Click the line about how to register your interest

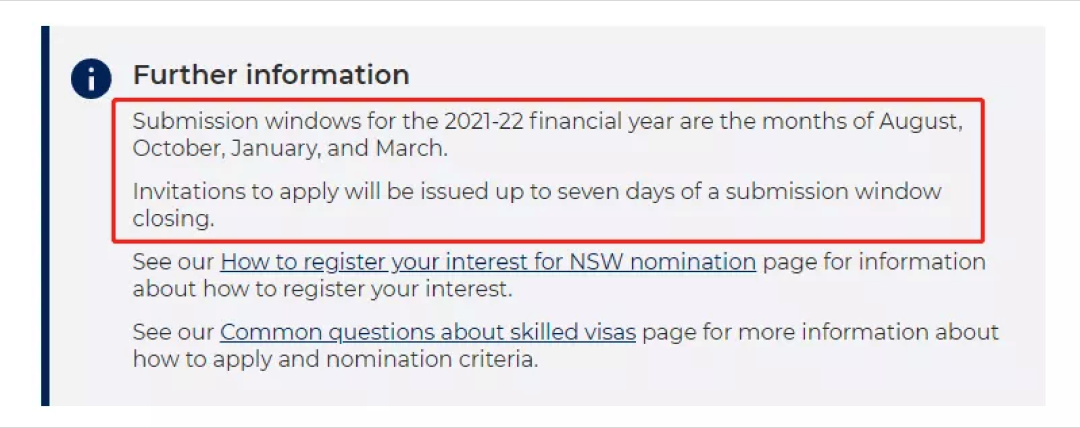(322, 289)
